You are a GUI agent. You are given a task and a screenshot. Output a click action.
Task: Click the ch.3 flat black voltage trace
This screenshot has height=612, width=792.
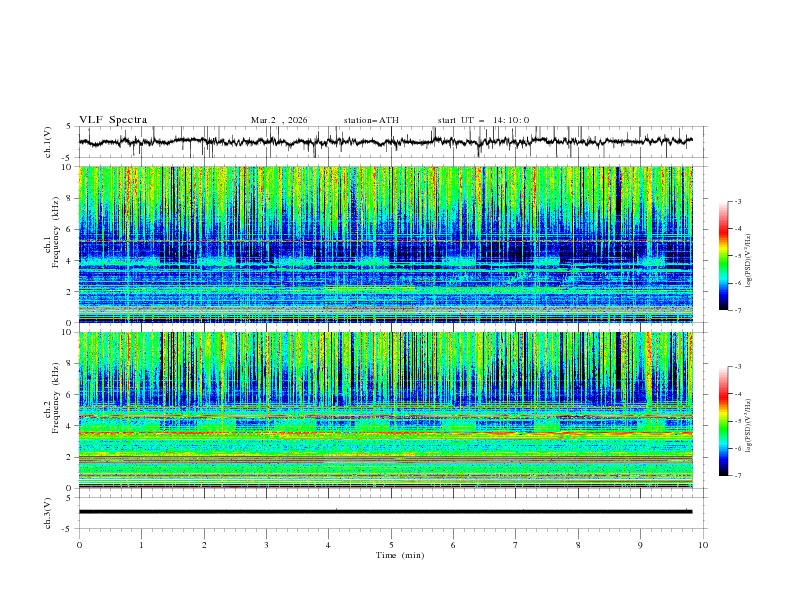pos(385,512)
